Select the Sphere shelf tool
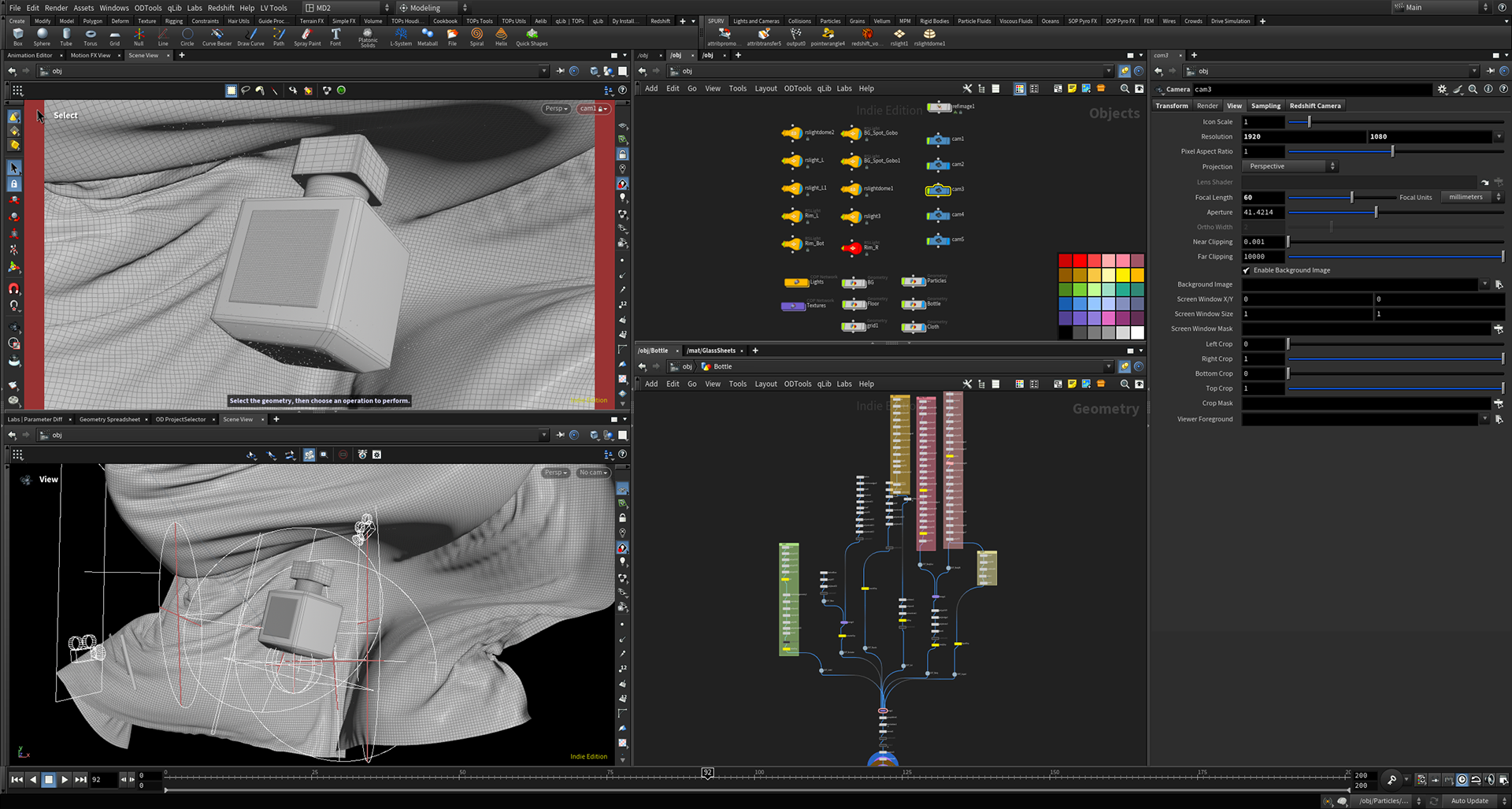The image size is (1512, 809). click(42, 36)
